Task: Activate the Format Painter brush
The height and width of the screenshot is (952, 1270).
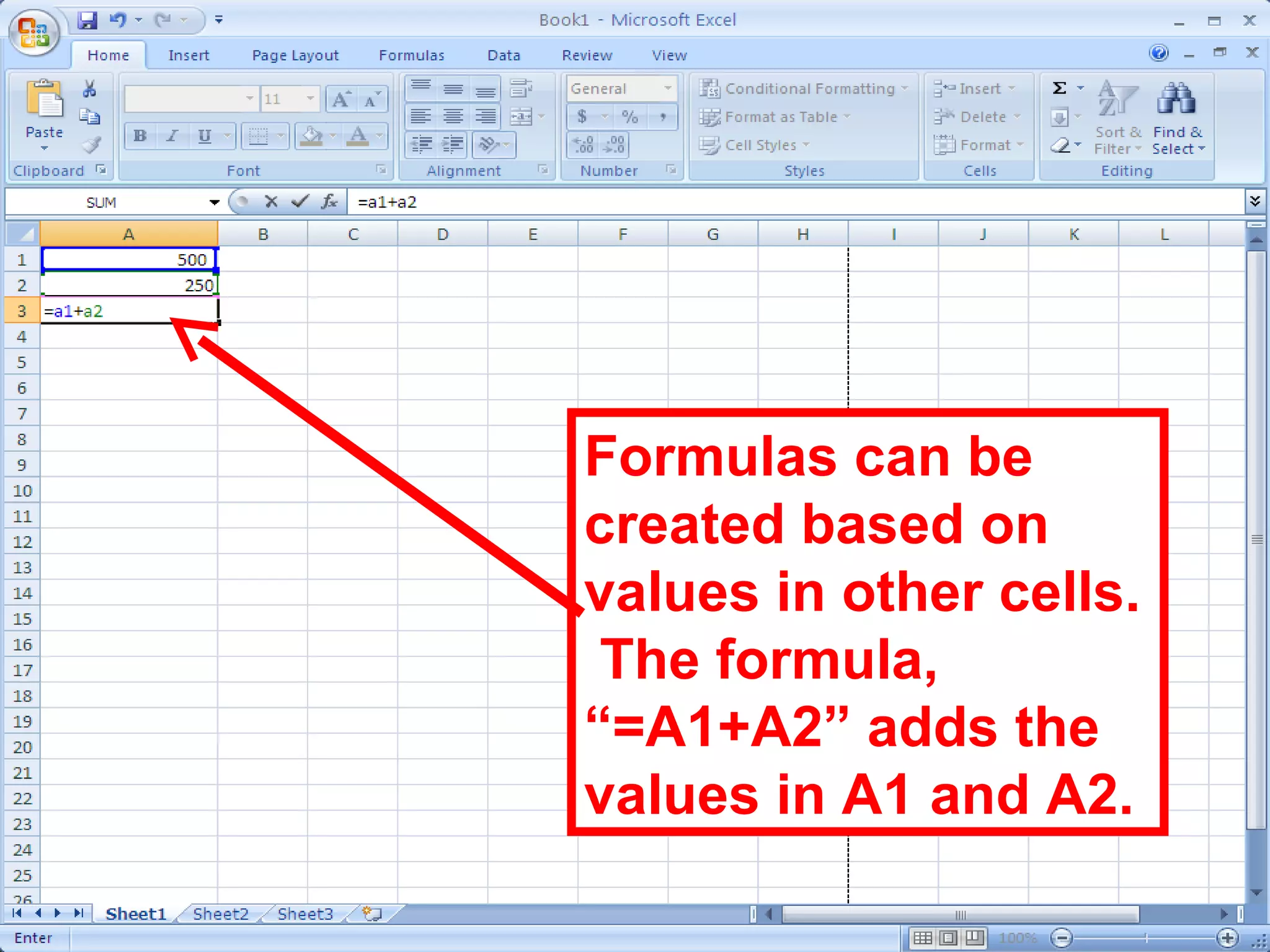Action: click(92, 145)
